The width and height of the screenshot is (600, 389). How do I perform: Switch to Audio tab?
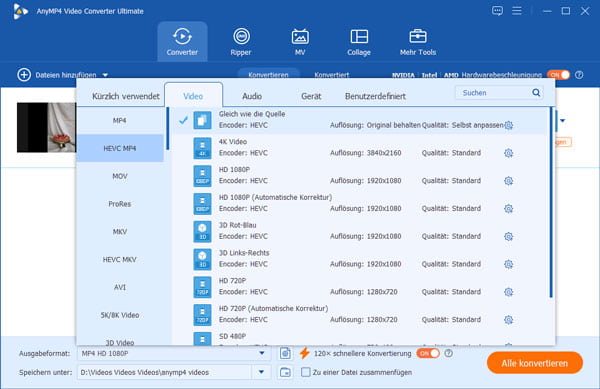click(x=252, y=96)
